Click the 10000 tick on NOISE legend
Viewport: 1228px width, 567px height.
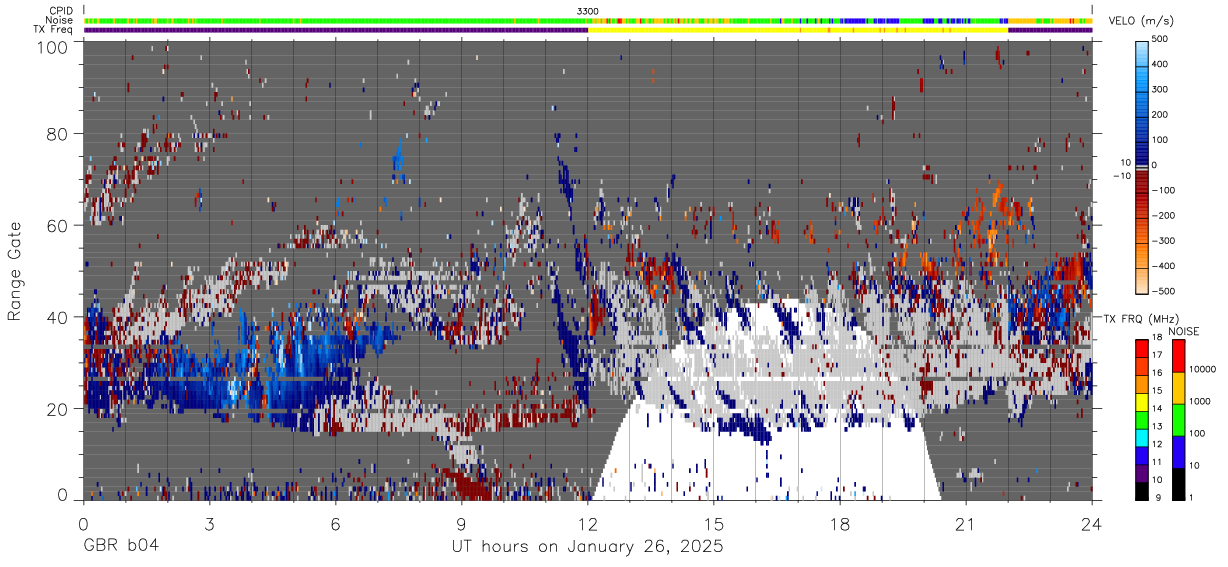[1202, 369]
